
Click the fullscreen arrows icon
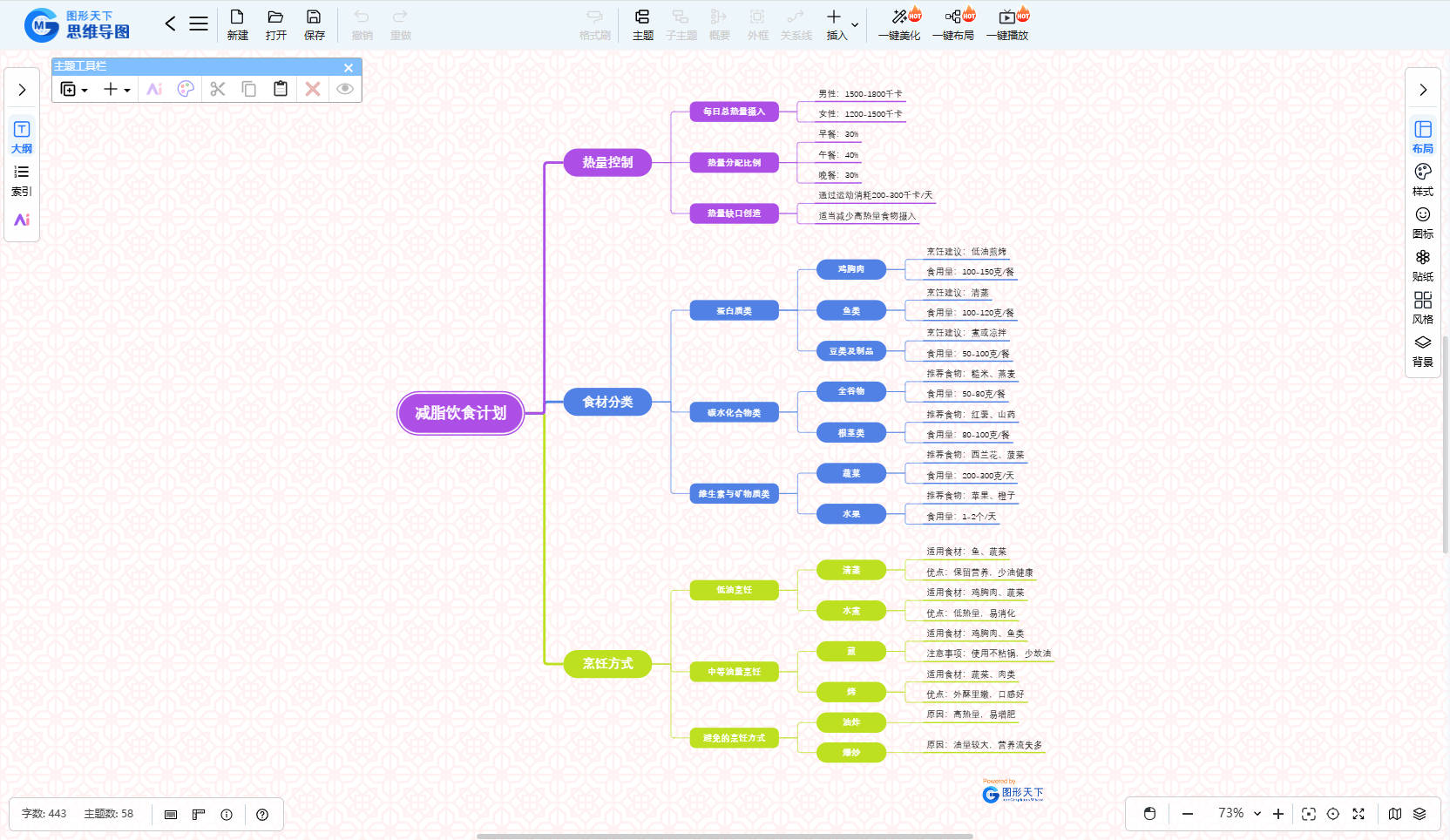[x=1358, y=814]
